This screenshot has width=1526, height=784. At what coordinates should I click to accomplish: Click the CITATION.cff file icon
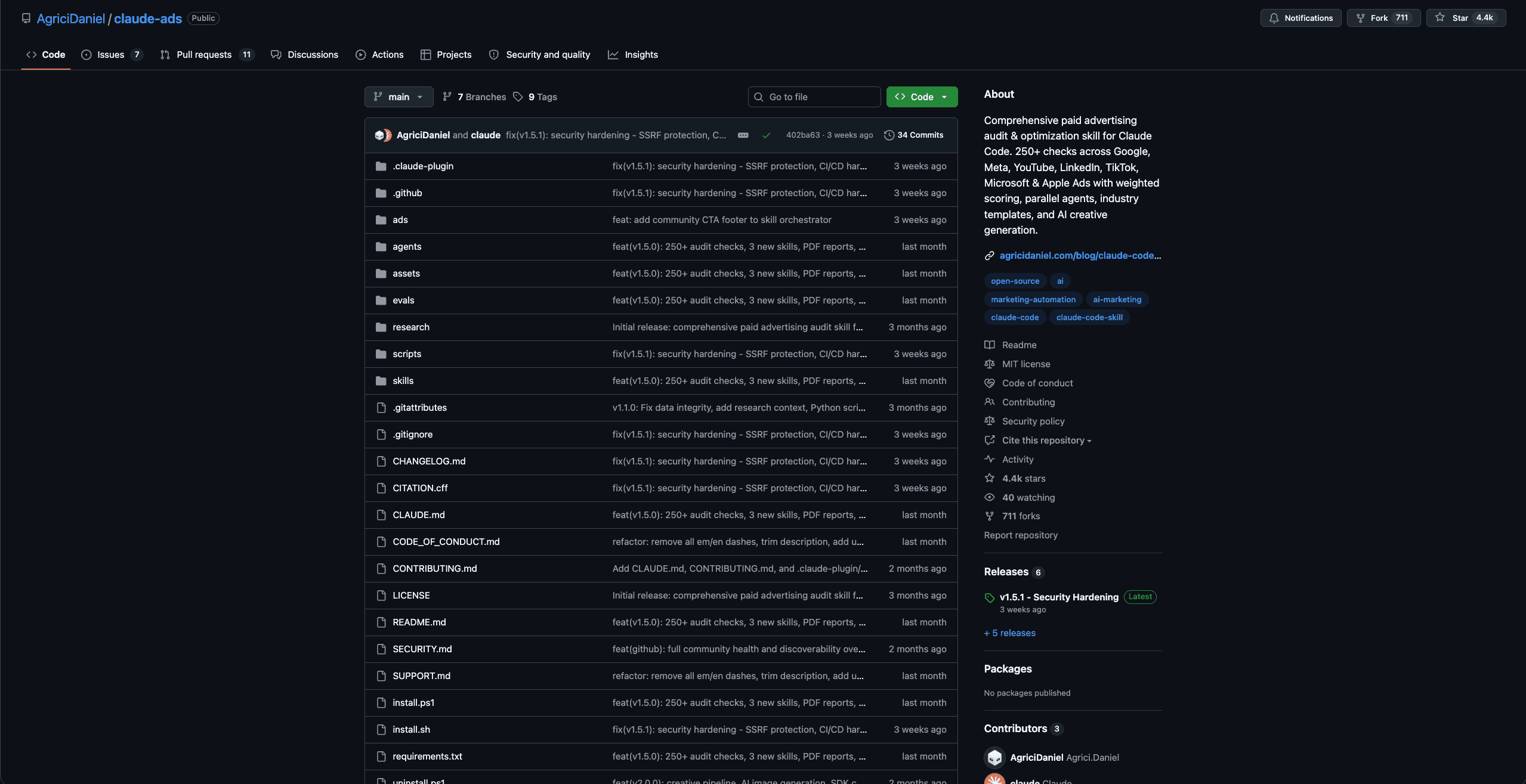click(x=381, y=488)
